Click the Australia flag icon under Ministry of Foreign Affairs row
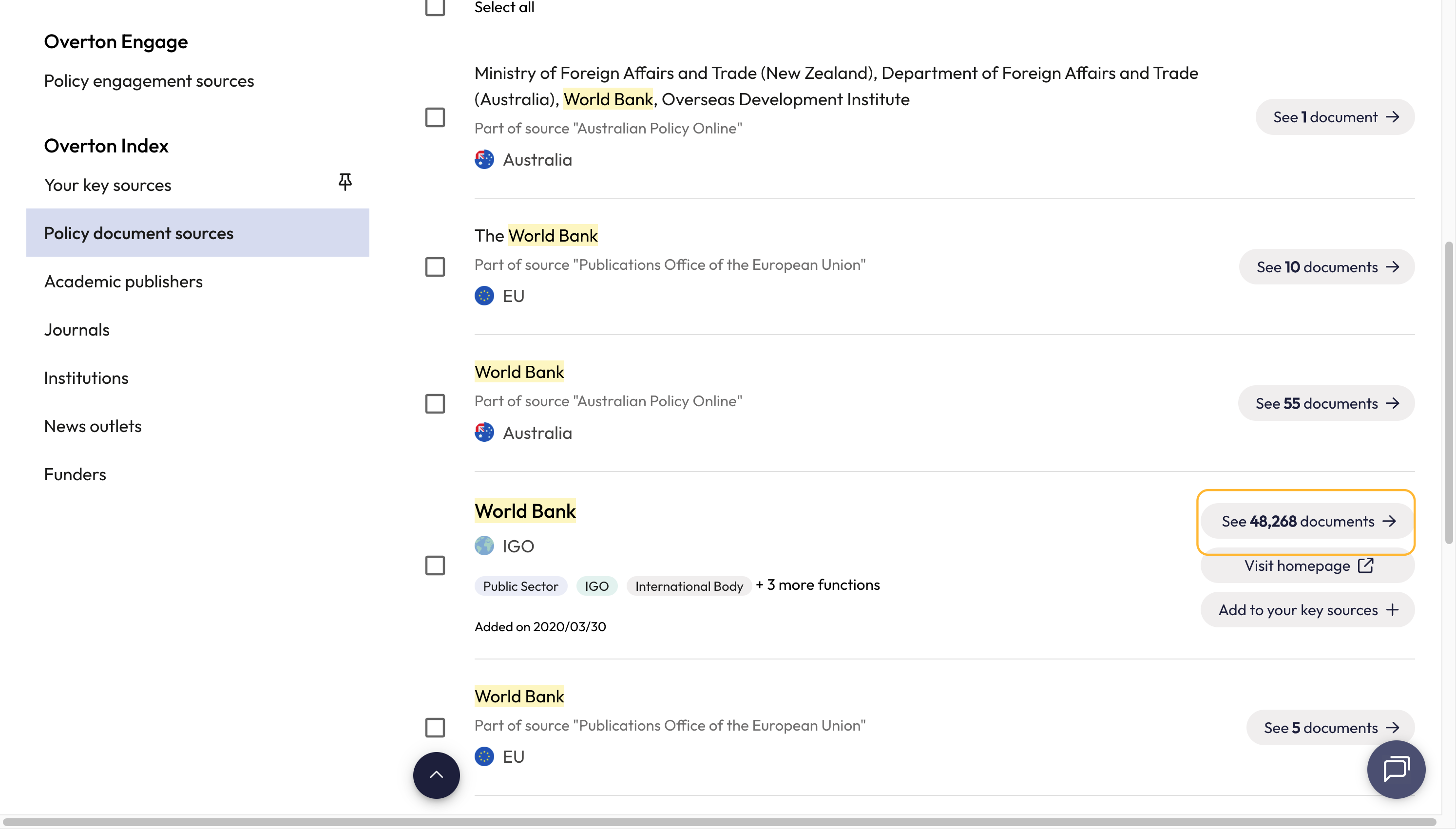Image resolution: width=1456 pixels, height=829 pixels. (x=484, y=159)
